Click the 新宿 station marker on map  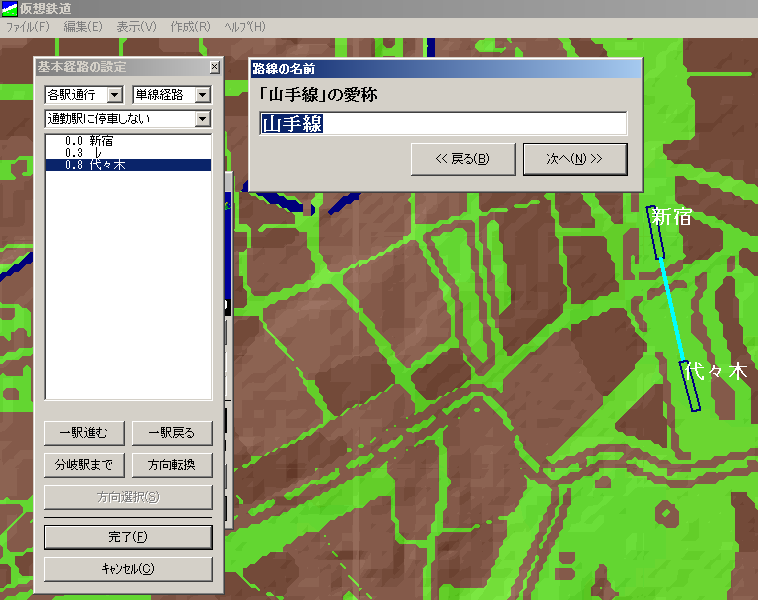coord(655,233)
